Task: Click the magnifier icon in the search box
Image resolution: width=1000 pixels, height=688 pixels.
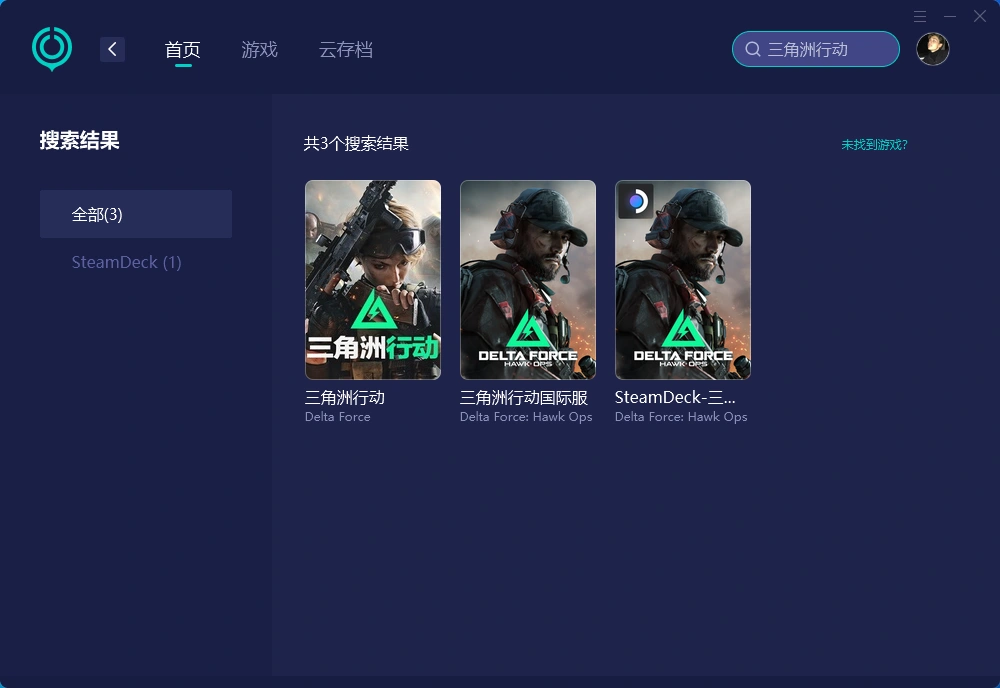Action: 752,48
